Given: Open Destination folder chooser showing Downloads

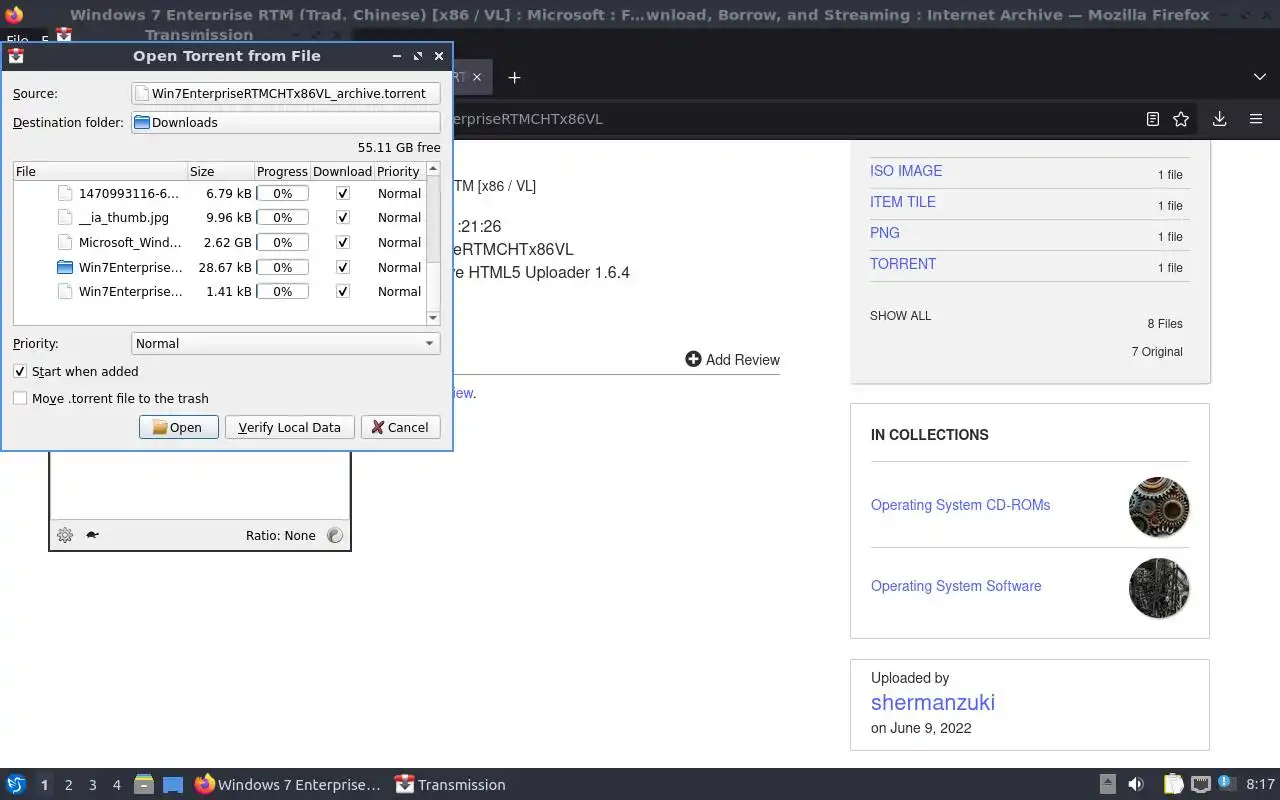Looking at the screenshot, I should pos(286,122).
